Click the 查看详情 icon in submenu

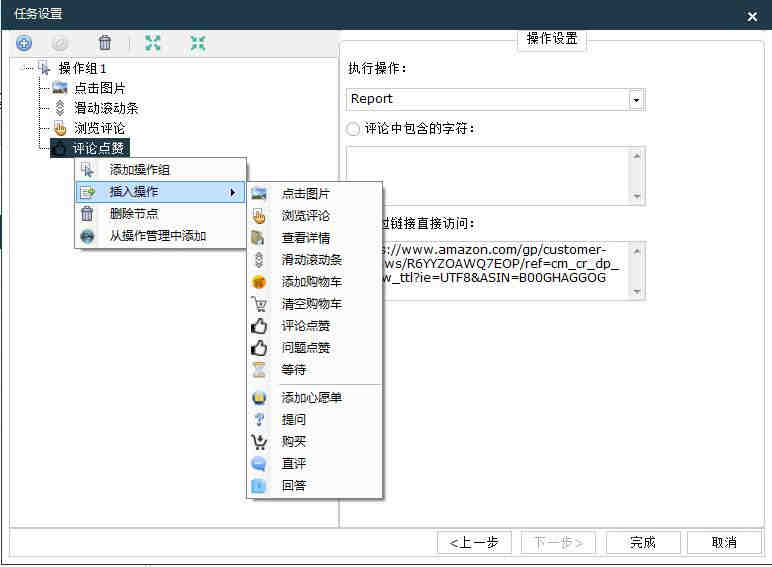pyautogui.click(x=258, y=238)
